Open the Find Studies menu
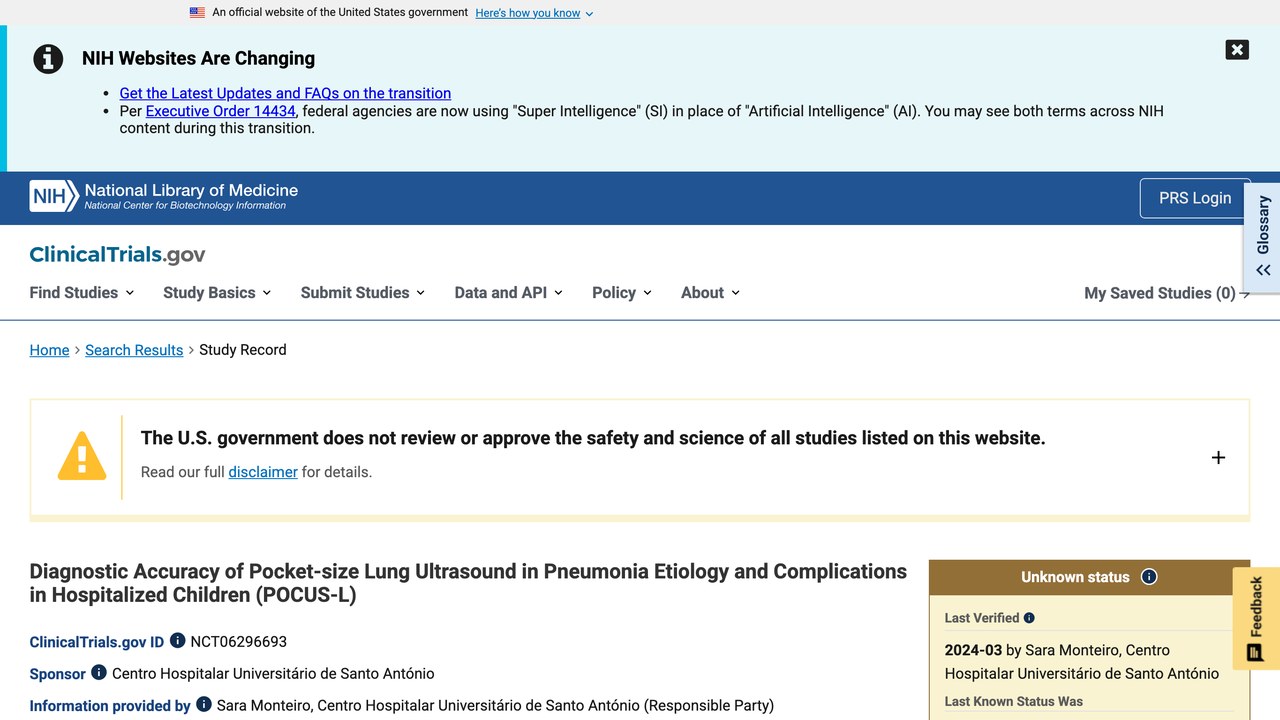The image size is (1280, 720). point(82,293)
